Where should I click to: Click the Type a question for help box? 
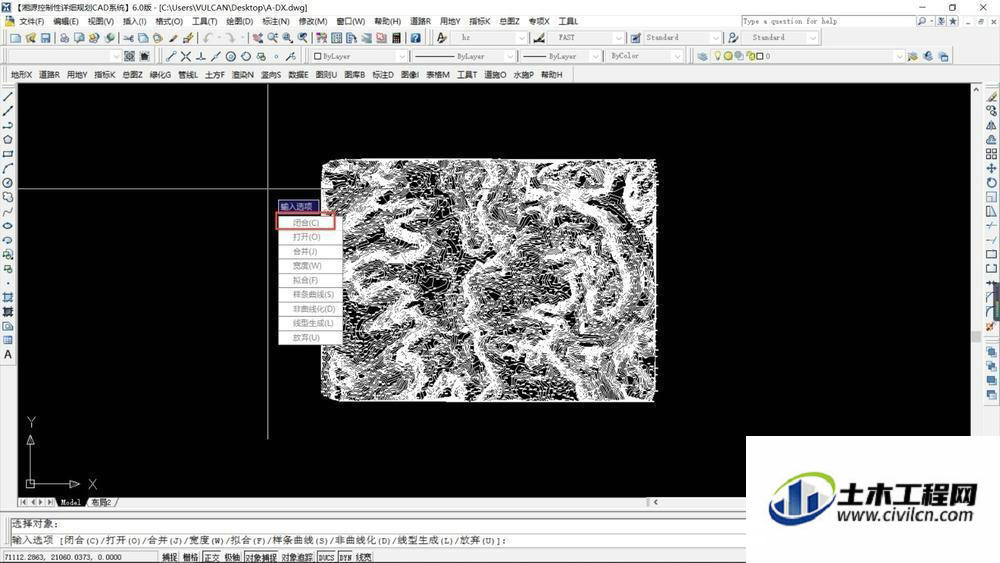827,21
